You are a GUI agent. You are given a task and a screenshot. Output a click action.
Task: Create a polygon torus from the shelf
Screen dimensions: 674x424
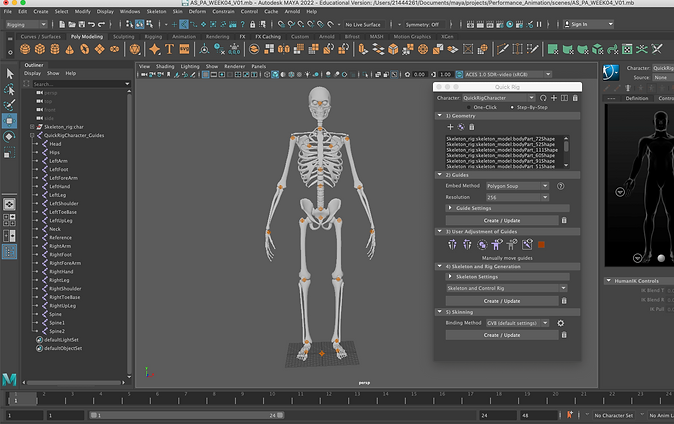[x=85, y=49]
